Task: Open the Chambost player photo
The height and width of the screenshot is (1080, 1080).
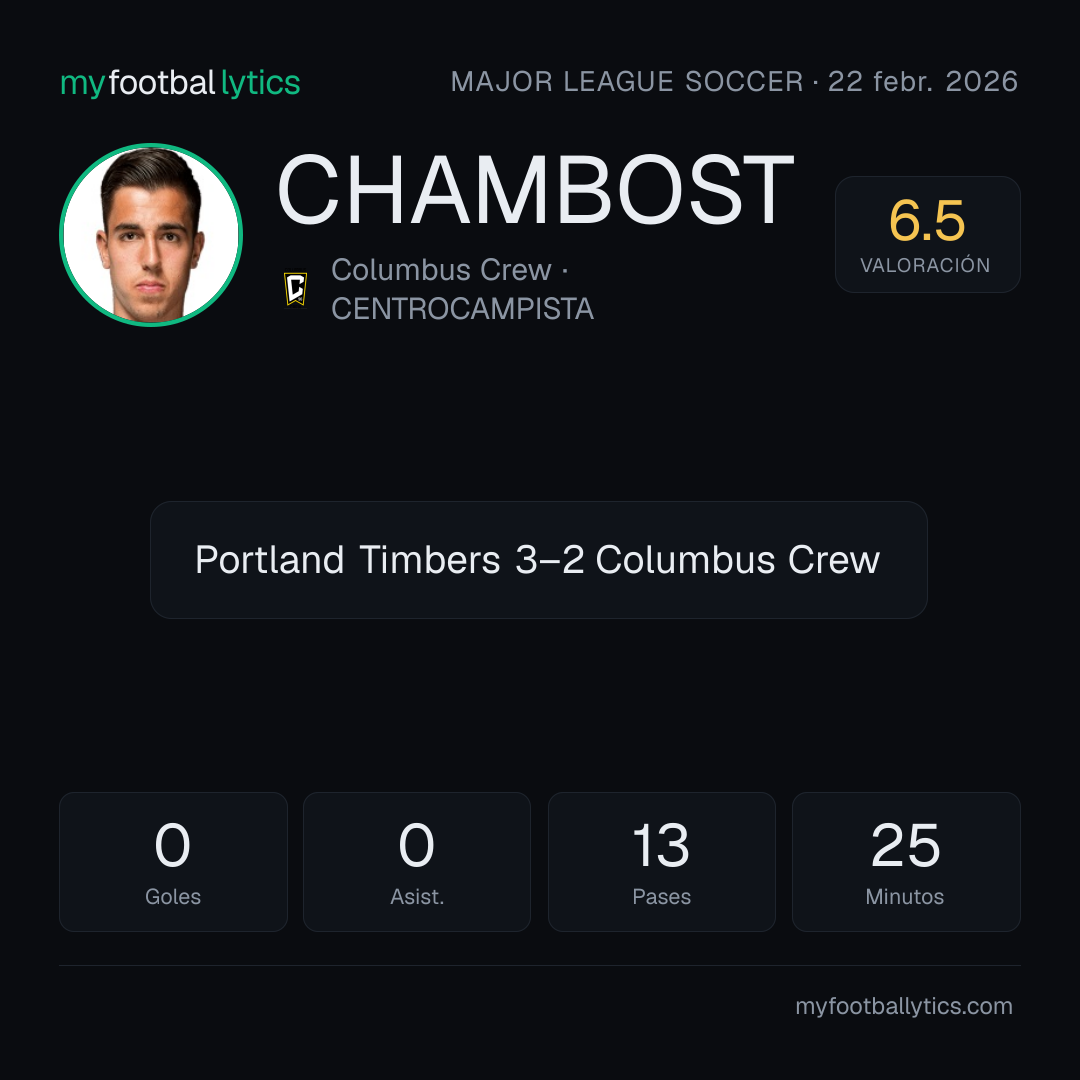Action: pyautogui.click(x=151, y=235)
